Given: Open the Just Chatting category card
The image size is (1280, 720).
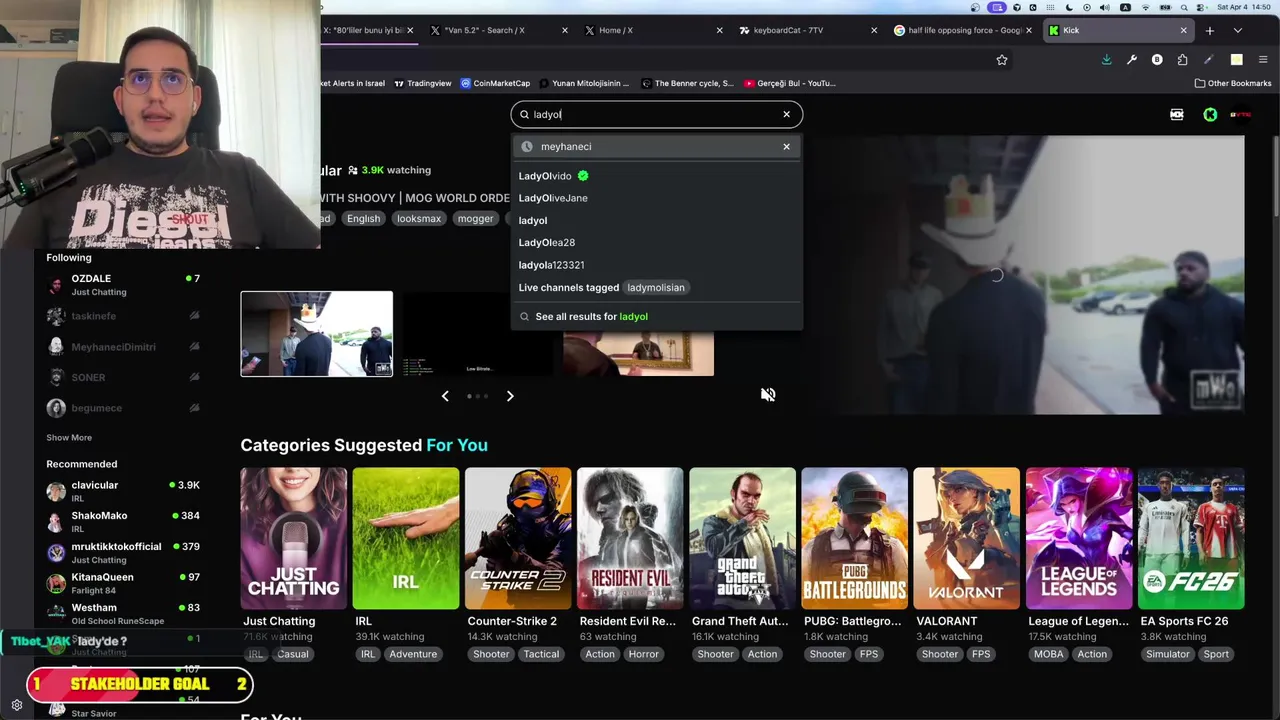Looking at the screenshot, I should point(293,539).
